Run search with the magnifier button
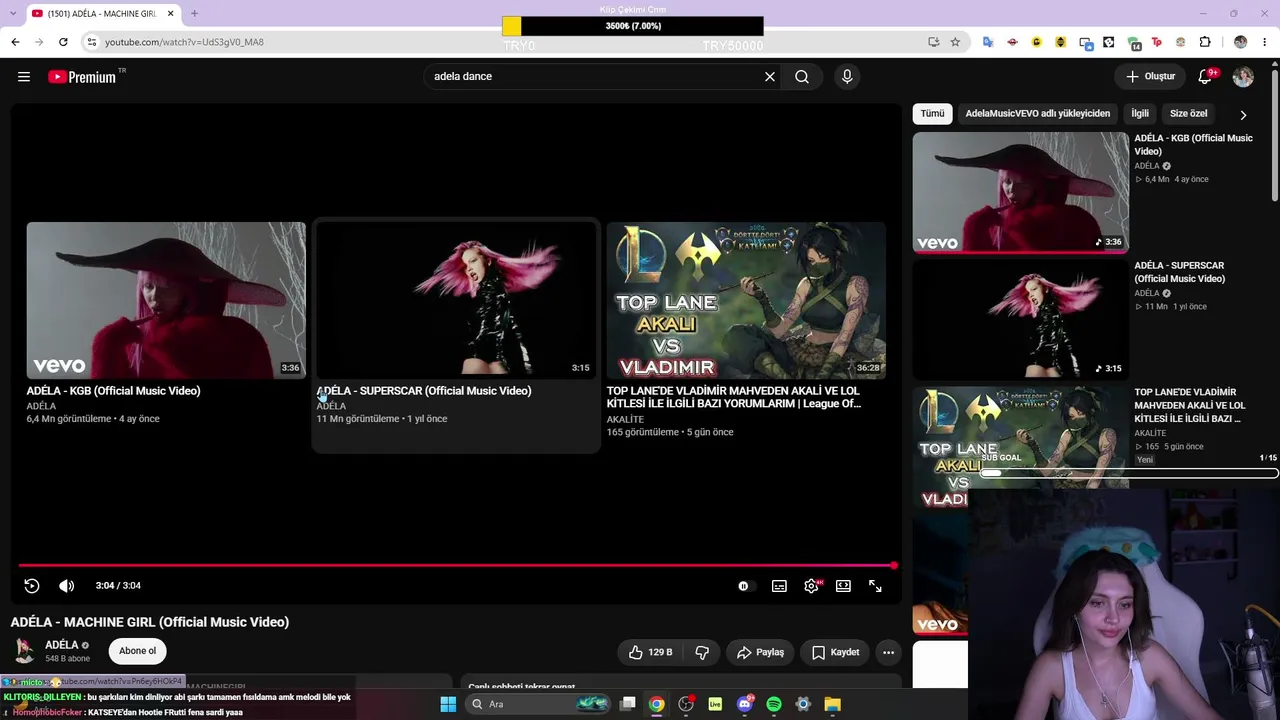This screenshot has height=720, width=1280. click(x=802, y=76)
